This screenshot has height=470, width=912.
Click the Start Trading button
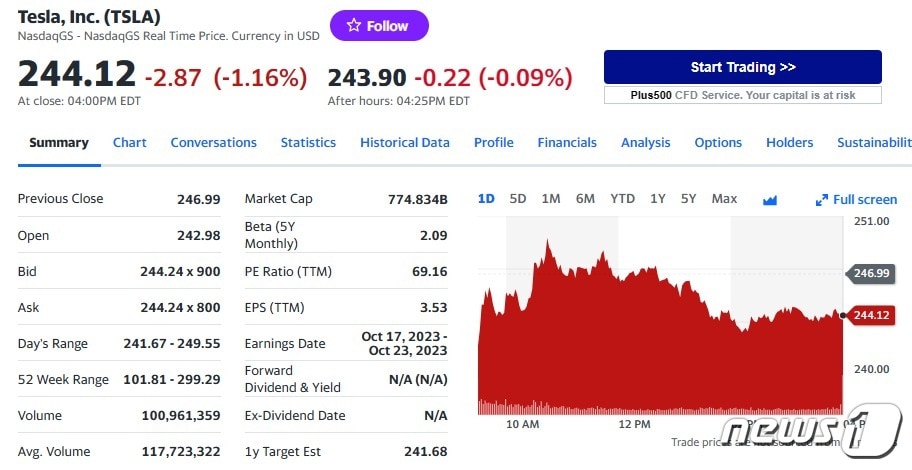coord(742,67)
